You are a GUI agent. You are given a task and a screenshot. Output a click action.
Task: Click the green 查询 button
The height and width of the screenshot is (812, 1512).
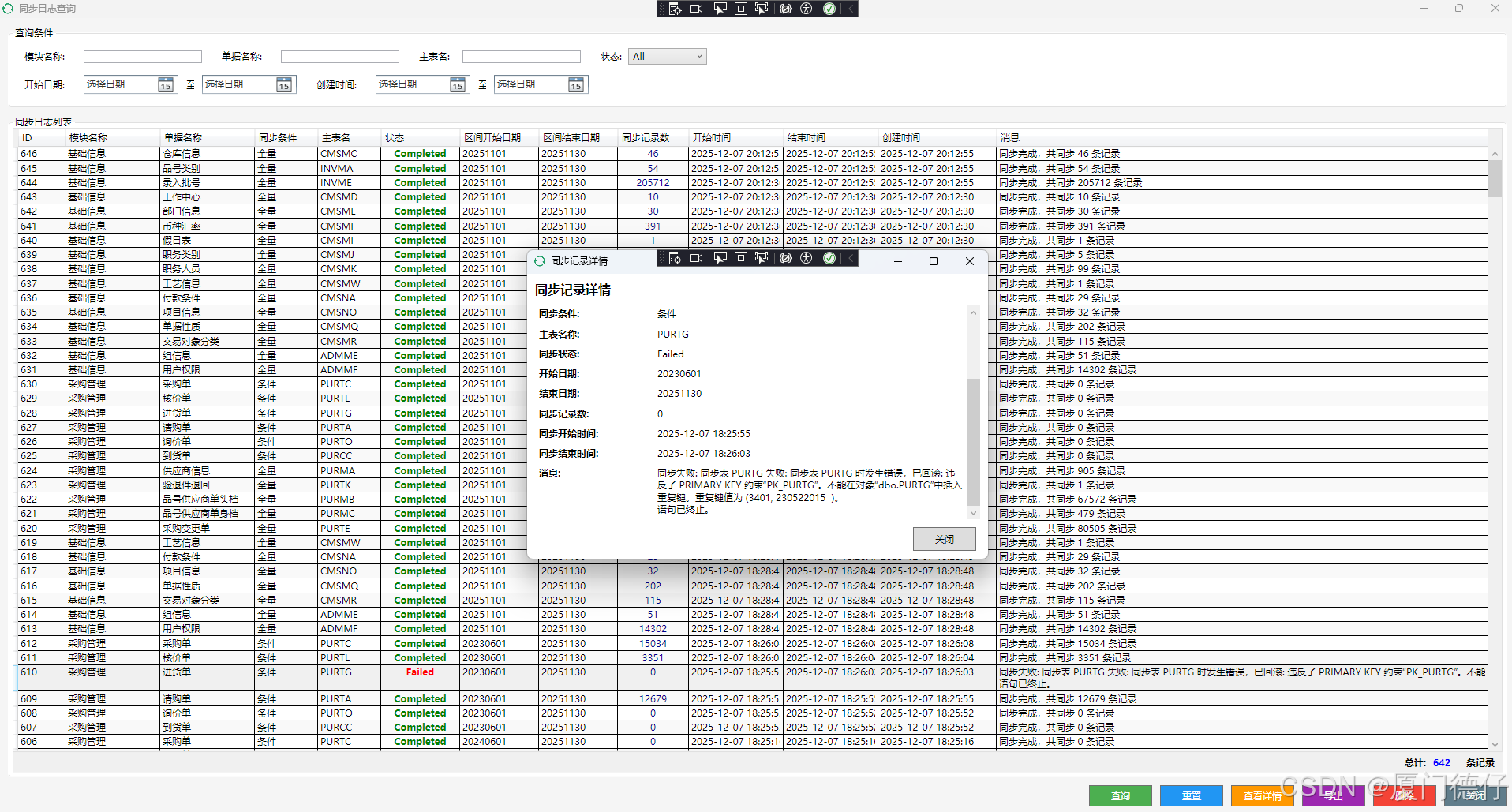[1121, 795]
